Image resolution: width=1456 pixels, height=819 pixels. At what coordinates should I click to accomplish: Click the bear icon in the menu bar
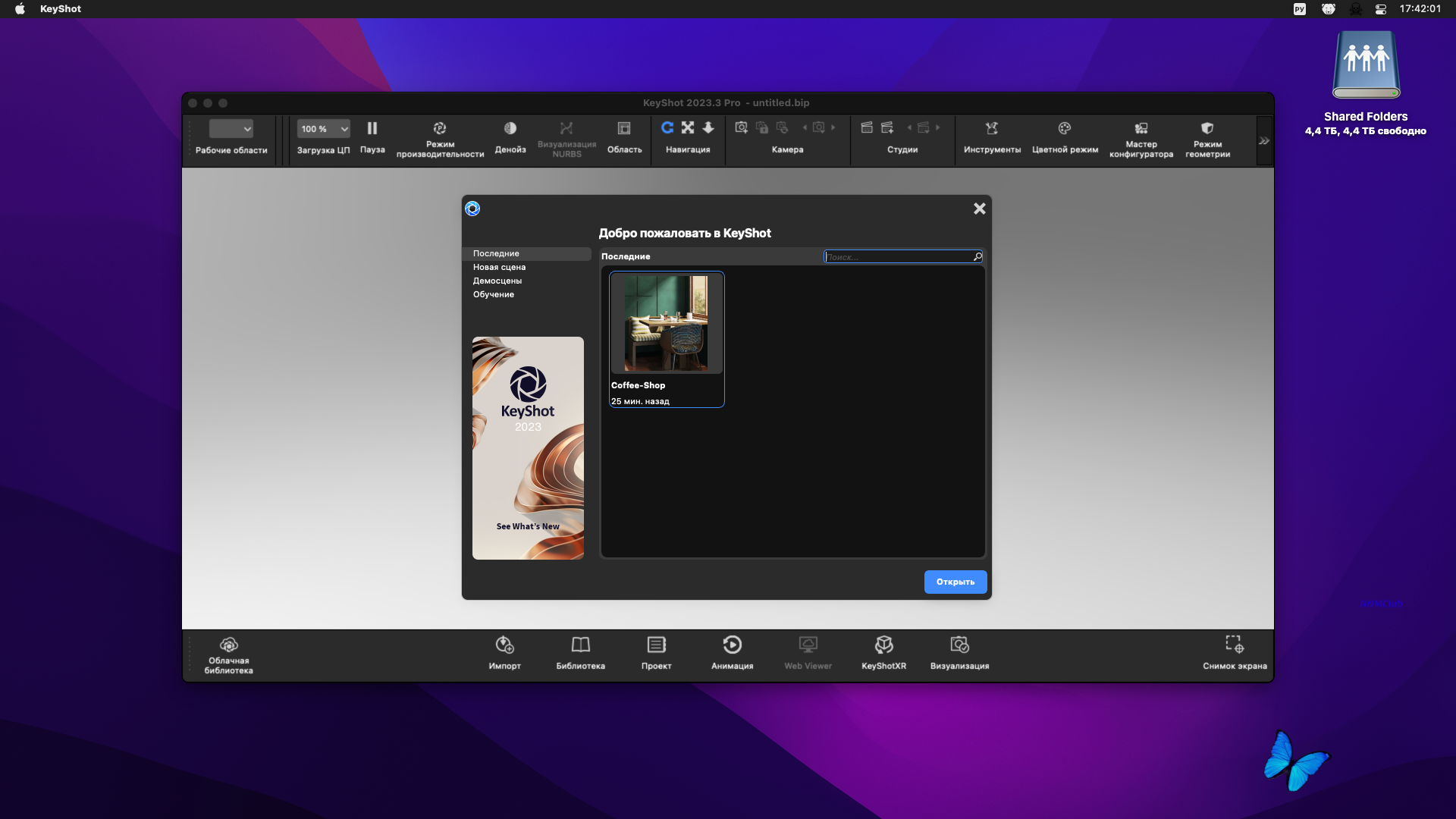click(x=1329, y=9)
